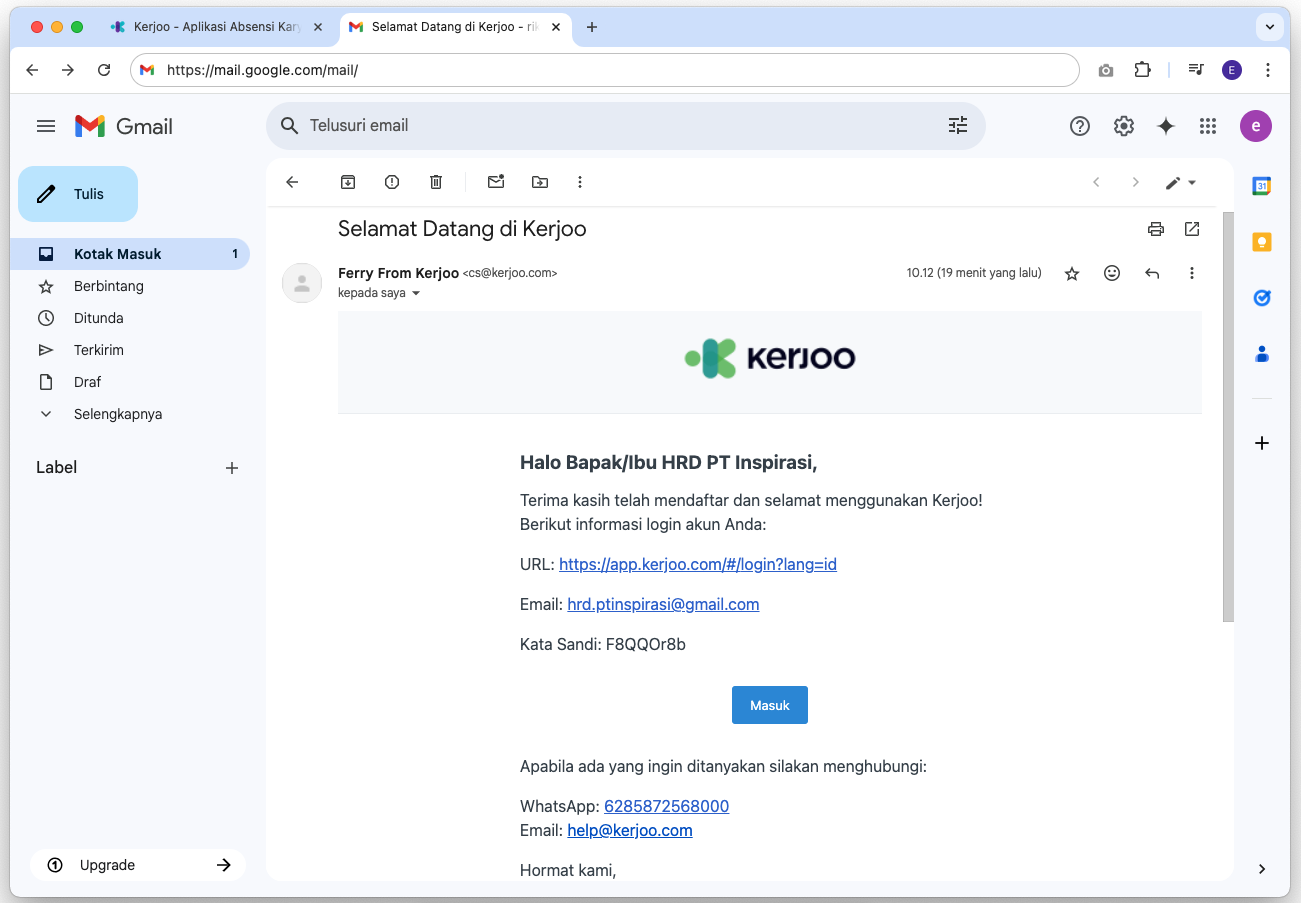Screen dimensions: 1301x903
Task: Open the app.kerjoo.com login URL link
Action: (x=697, y=564)
